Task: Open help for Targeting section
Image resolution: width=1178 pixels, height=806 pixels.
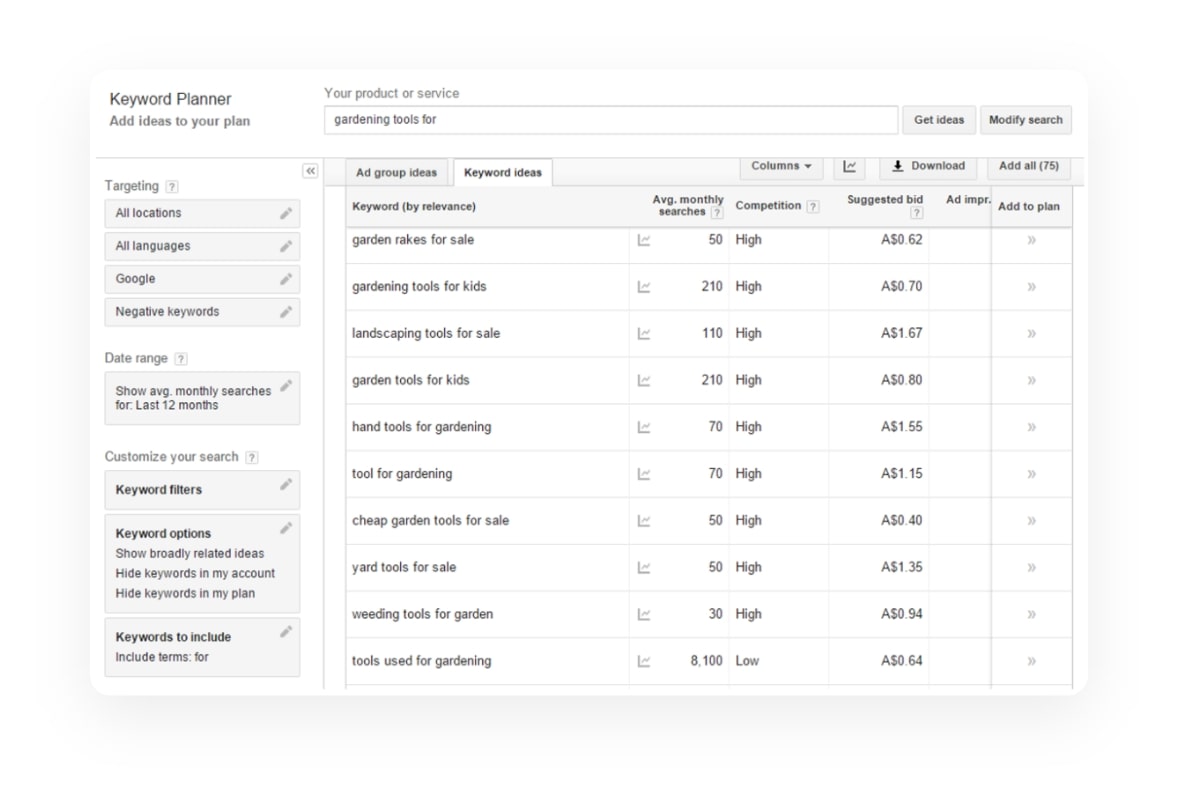Action: coord(172,186)
